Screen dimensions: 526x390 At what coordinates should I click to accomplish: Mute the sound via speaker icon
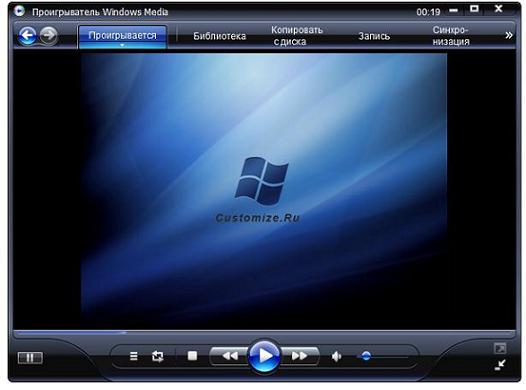(x=336, y=356)
